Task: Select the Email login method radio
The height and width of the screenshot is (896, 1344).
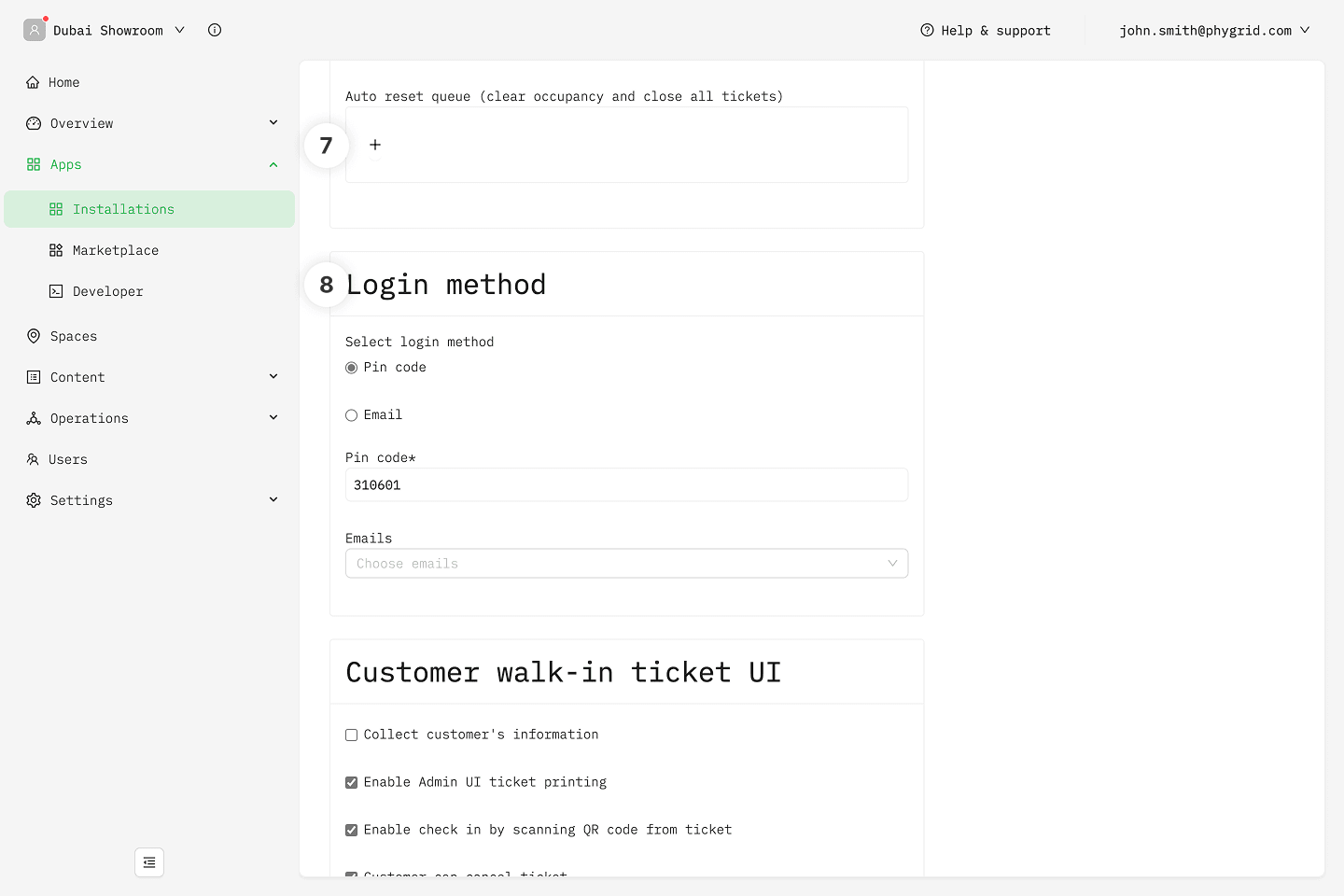Action: [x=352, y=415]
